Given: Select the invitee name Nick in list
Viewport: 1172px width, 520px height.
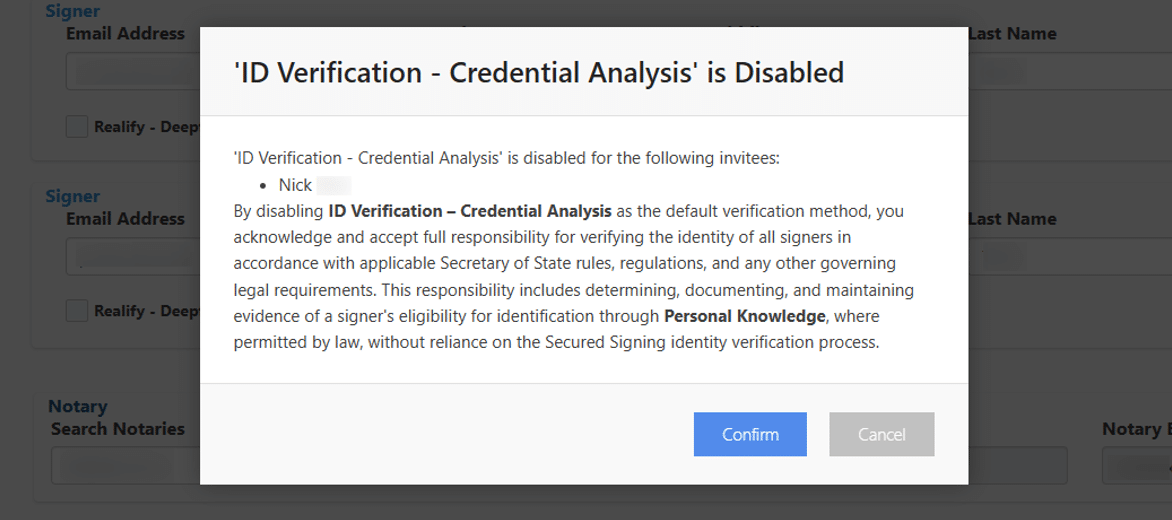Looking at the screenshot, I should coord(295,185).
